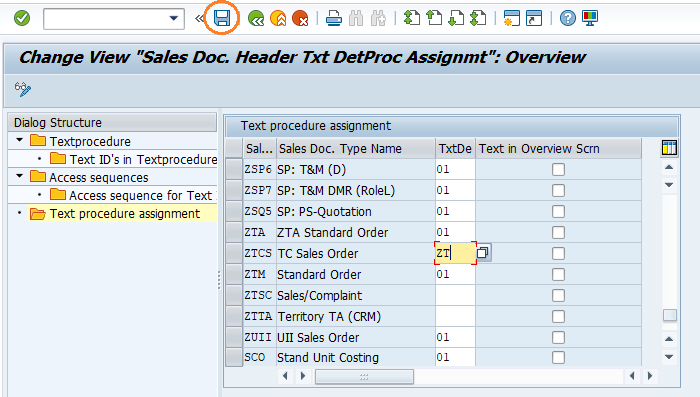Click the far-right horizontal scroll-left arrow
700x397 pixels.
point(632,376)
